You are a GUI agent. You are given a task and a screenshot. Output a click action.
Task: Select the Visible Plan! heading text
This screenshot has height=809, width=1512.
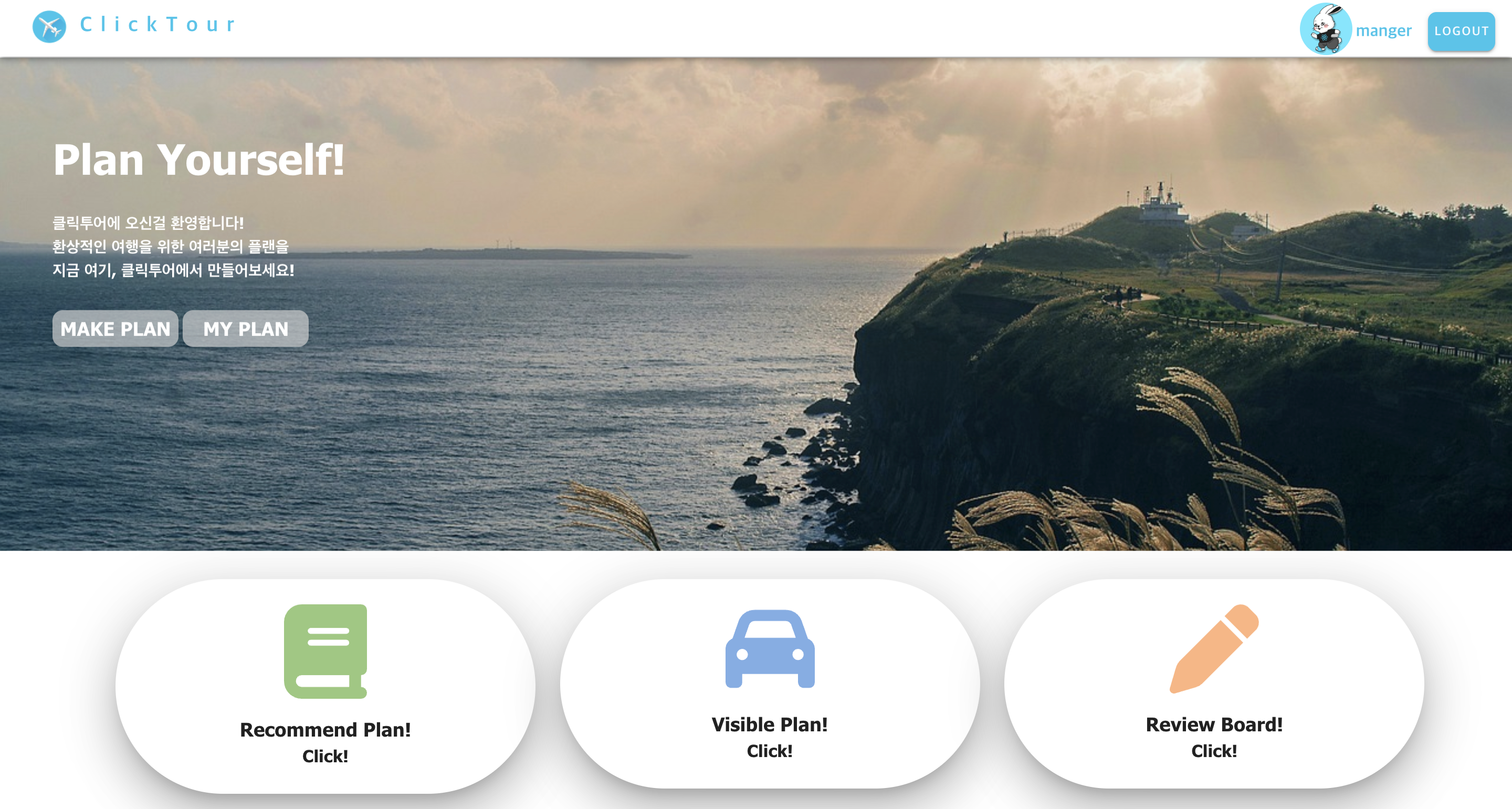(770, 724)
